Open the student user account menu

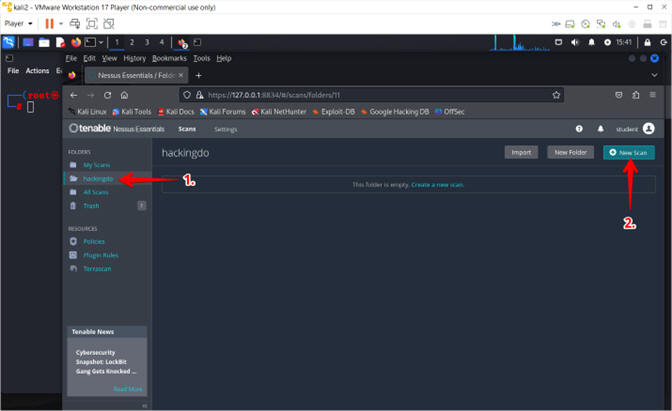(635, 129)
